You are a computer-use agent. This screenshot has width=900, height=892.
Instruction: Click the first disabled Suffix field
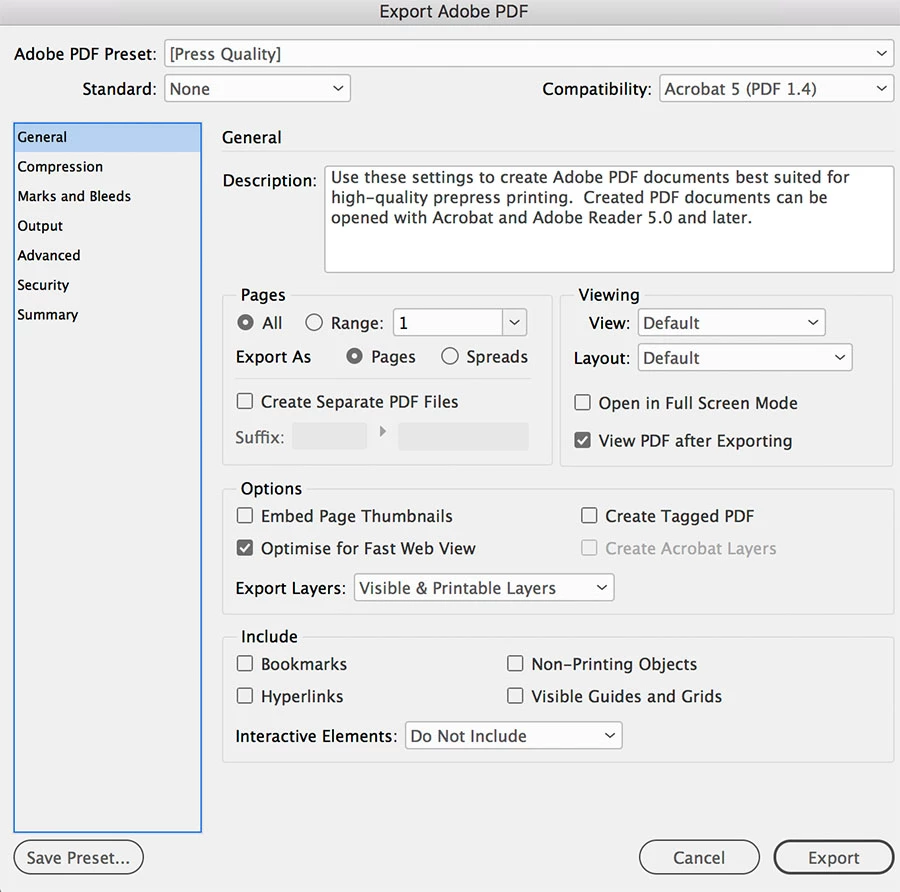[x=329, y=436]
